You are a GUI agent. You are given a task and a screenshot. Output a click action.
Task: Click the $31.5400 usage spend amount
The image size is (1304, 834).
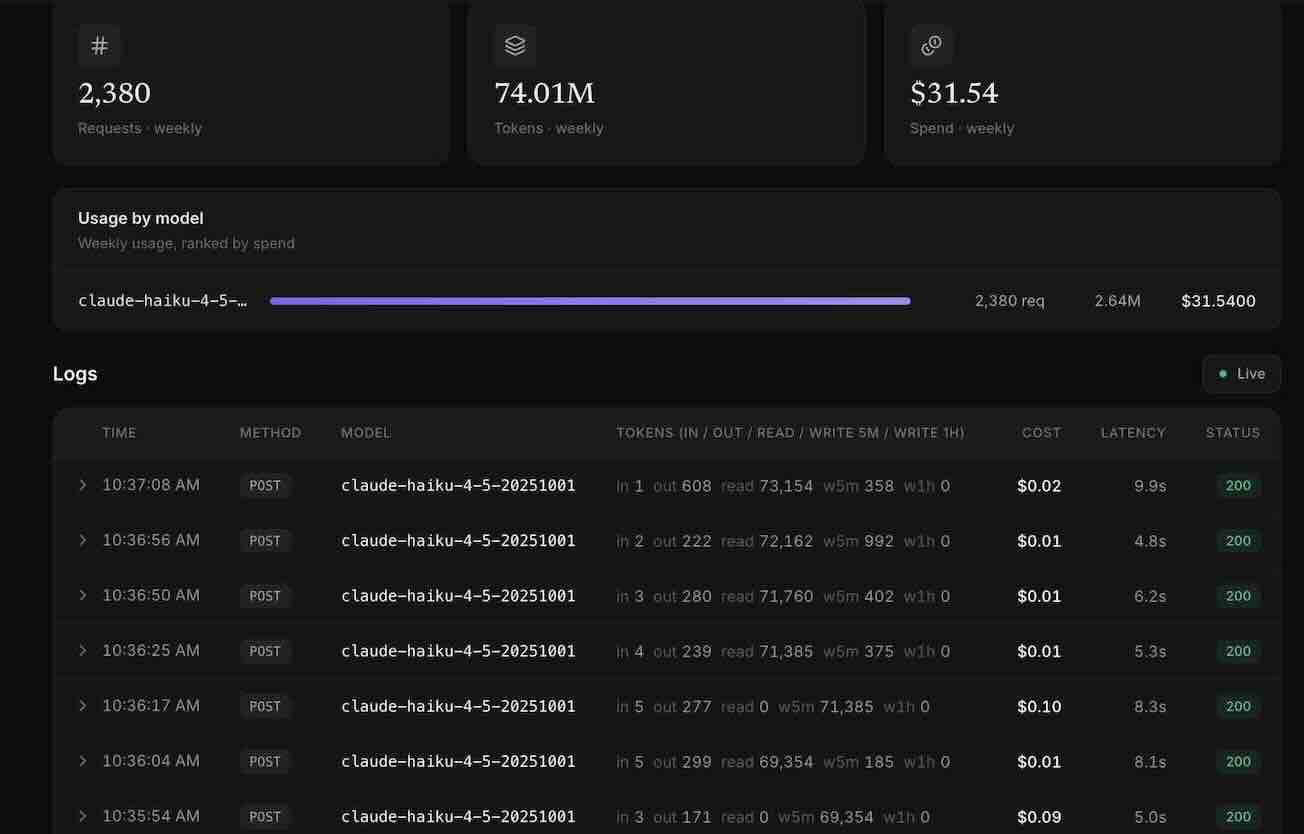tap(1218, 301)
